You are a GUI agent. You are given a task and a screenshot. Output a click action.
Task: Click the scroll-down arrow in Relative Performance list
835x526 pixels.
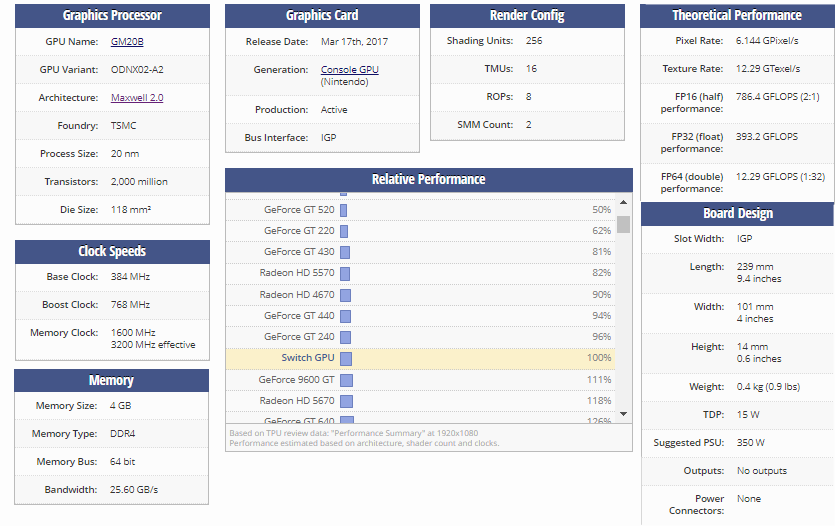[x=624, y=413]
